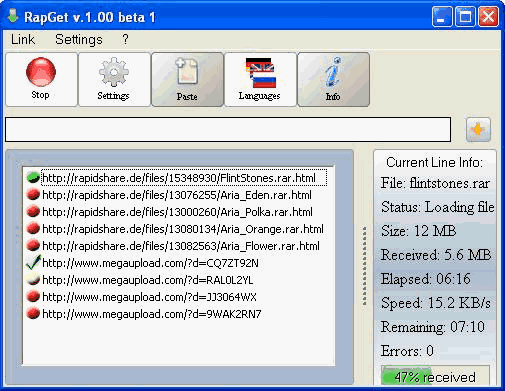Viewport: 505px width, 391px height.
Task: Select the Aria_Polka.rar.html link row
Action: click(x=177, y=212)
